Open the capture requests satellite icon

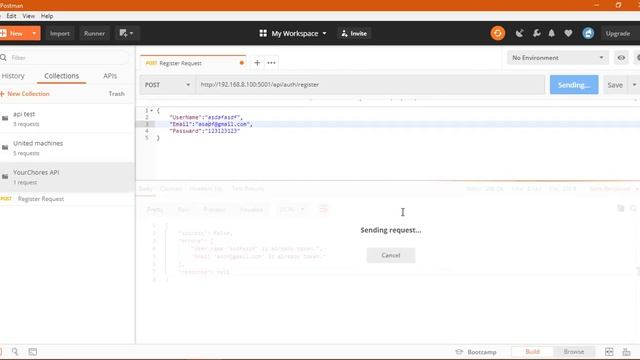519,33
